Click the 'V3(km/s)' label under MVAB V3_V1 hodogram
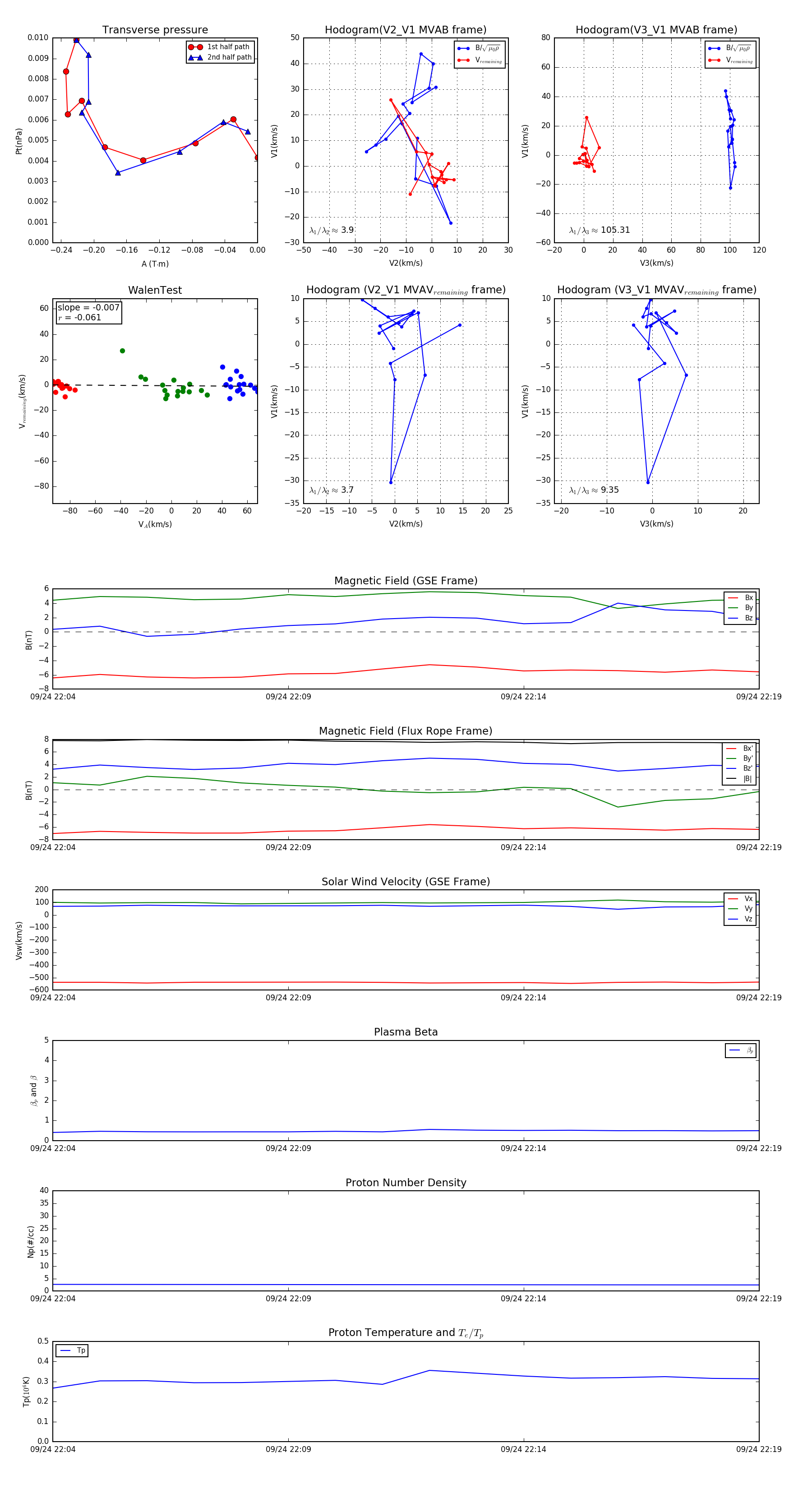The width and height of the screenshot is (812, 1489). click(656, 263)
